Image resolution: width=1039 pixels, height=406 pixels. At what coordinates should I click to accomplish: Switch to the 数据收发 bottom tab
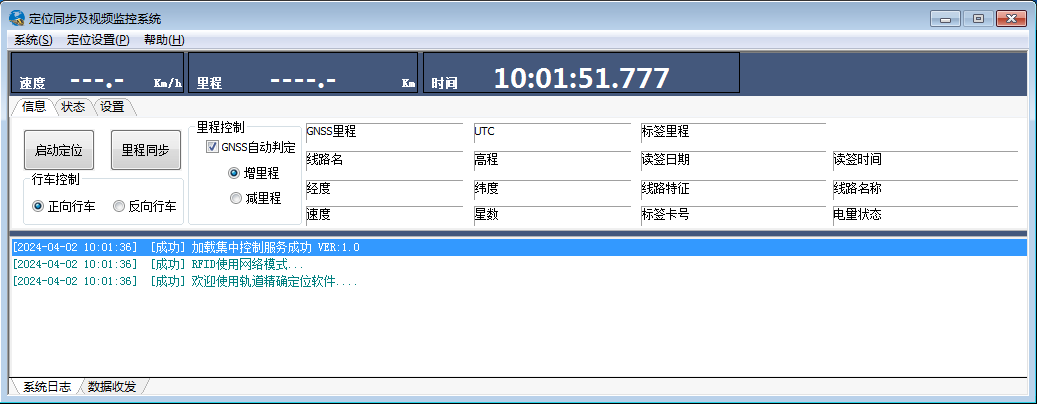(112, 387)
